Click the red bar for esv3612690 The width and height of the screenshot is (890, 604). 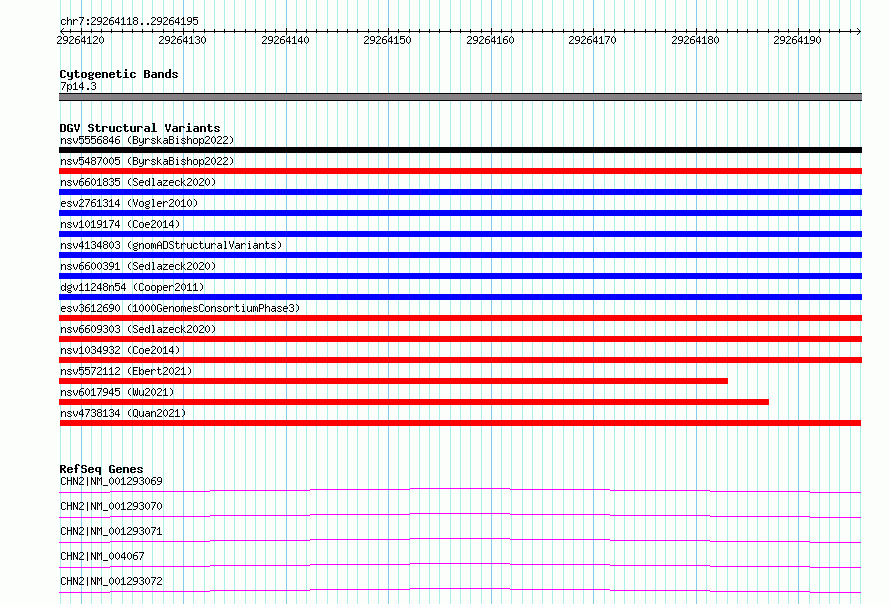pyautogui.click(x=460, y=318)
